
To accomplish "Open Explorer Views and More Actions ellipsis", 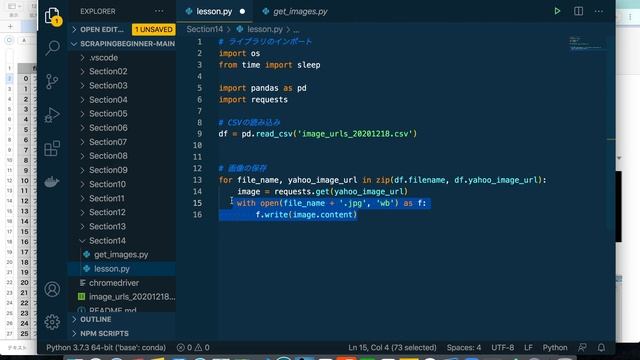I will point(159,11).
